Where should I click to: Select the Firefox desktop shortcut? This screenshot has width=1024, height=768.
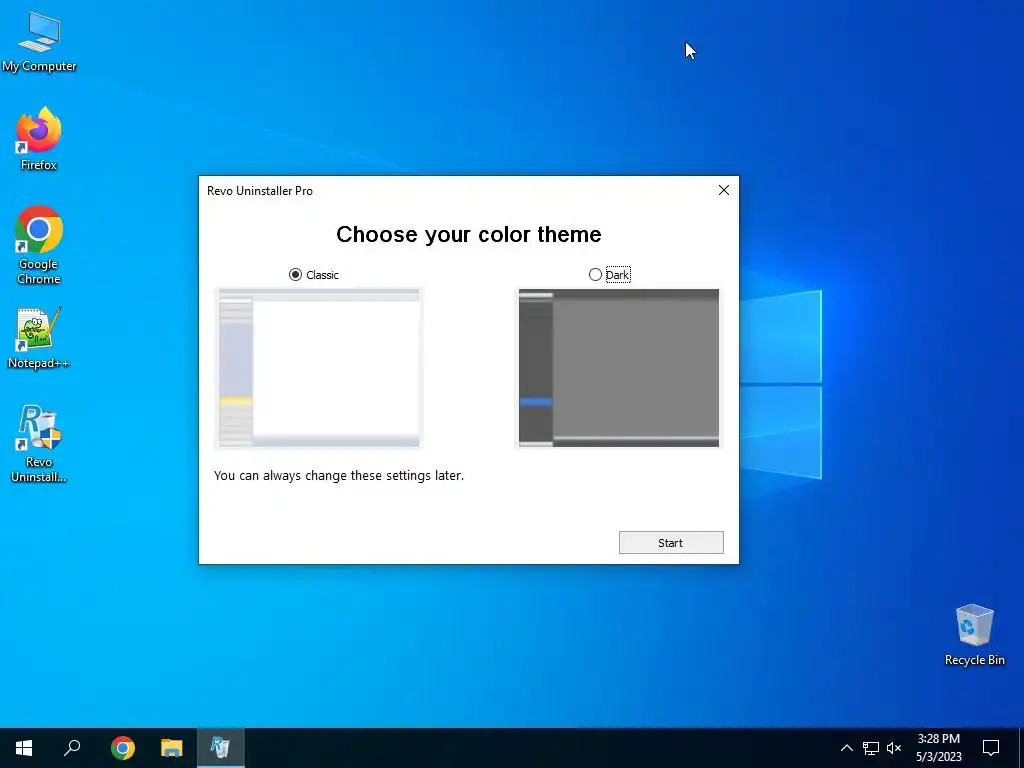[x=39, y=140]
